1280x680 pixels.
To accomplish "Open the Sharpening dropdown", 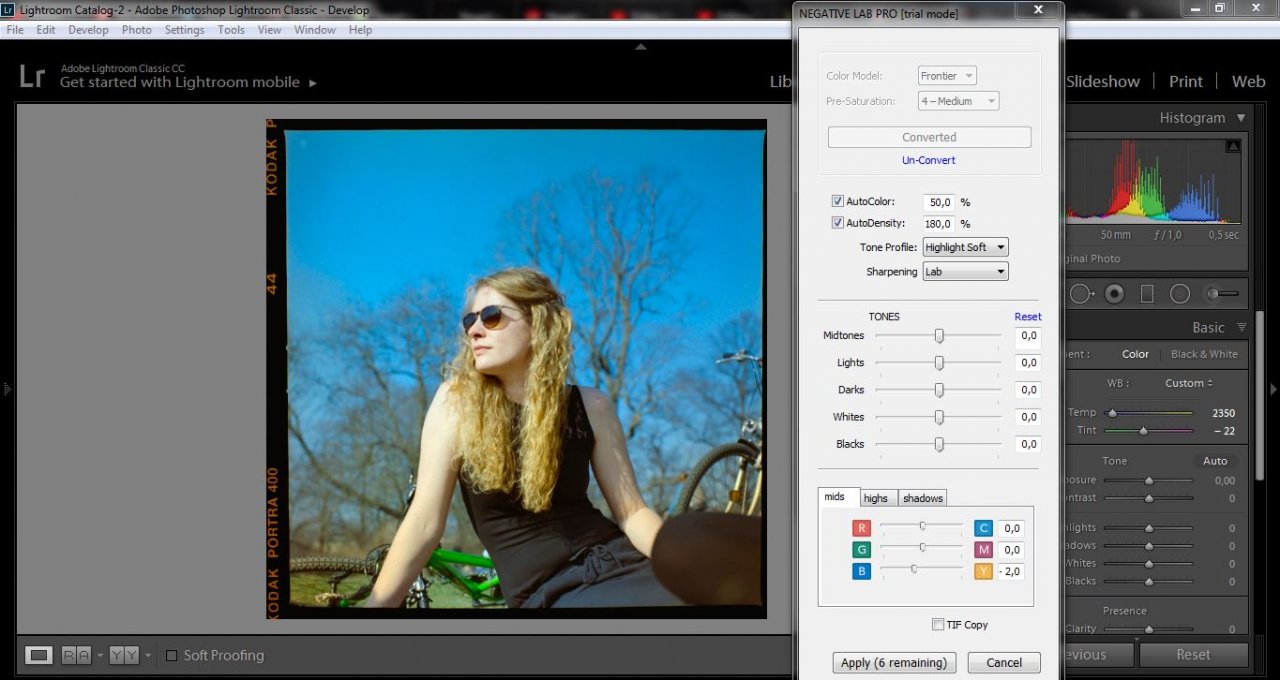I will pos(965,272).
